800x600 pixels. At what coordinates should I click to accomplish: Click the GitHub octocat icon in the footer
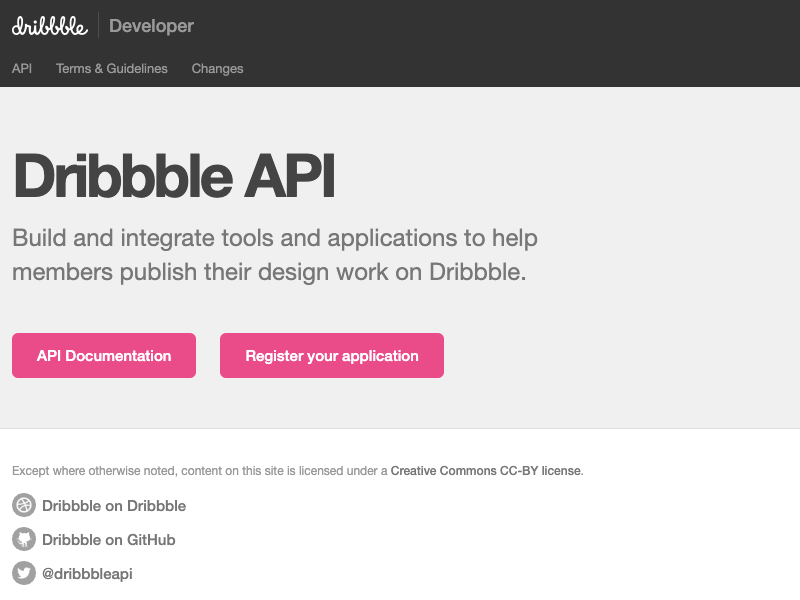coord(24,539)
